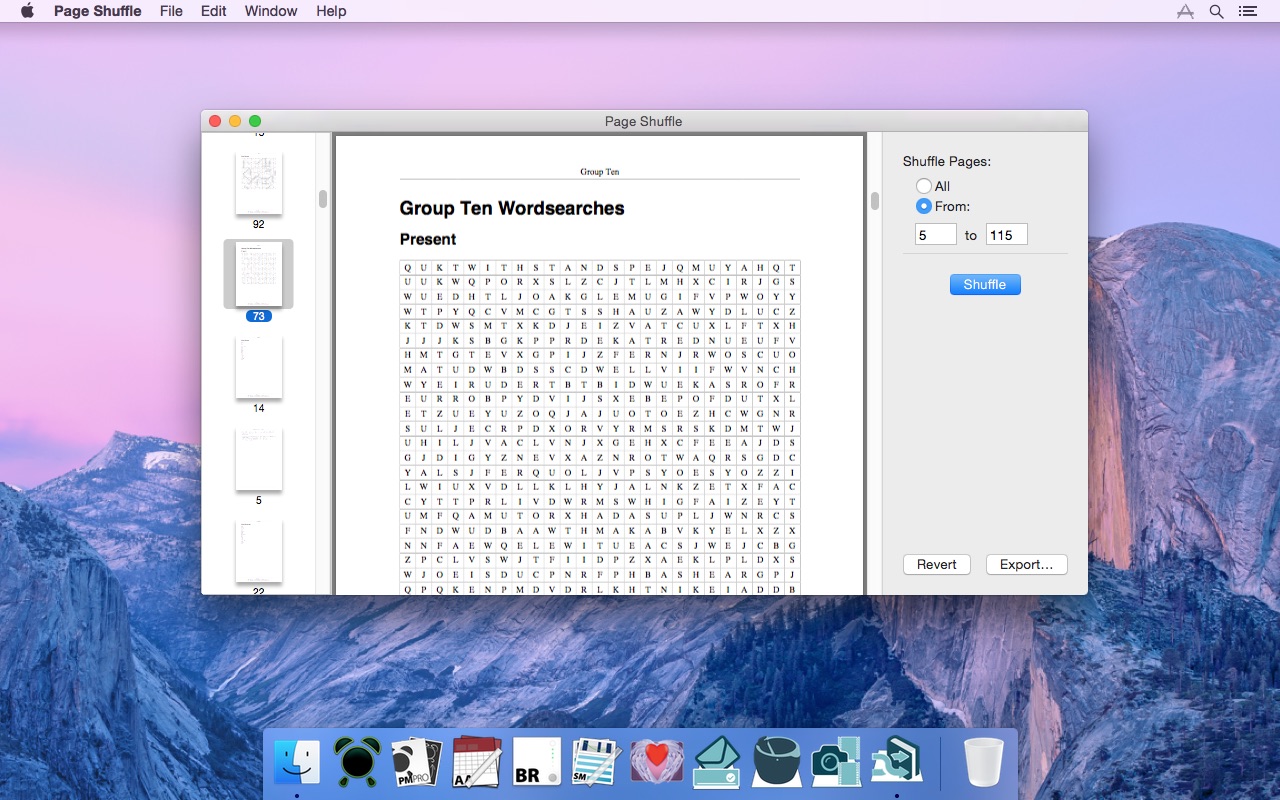Click the From page field containing 5
Screen dimensions: 1280x800
pos(936,235)
